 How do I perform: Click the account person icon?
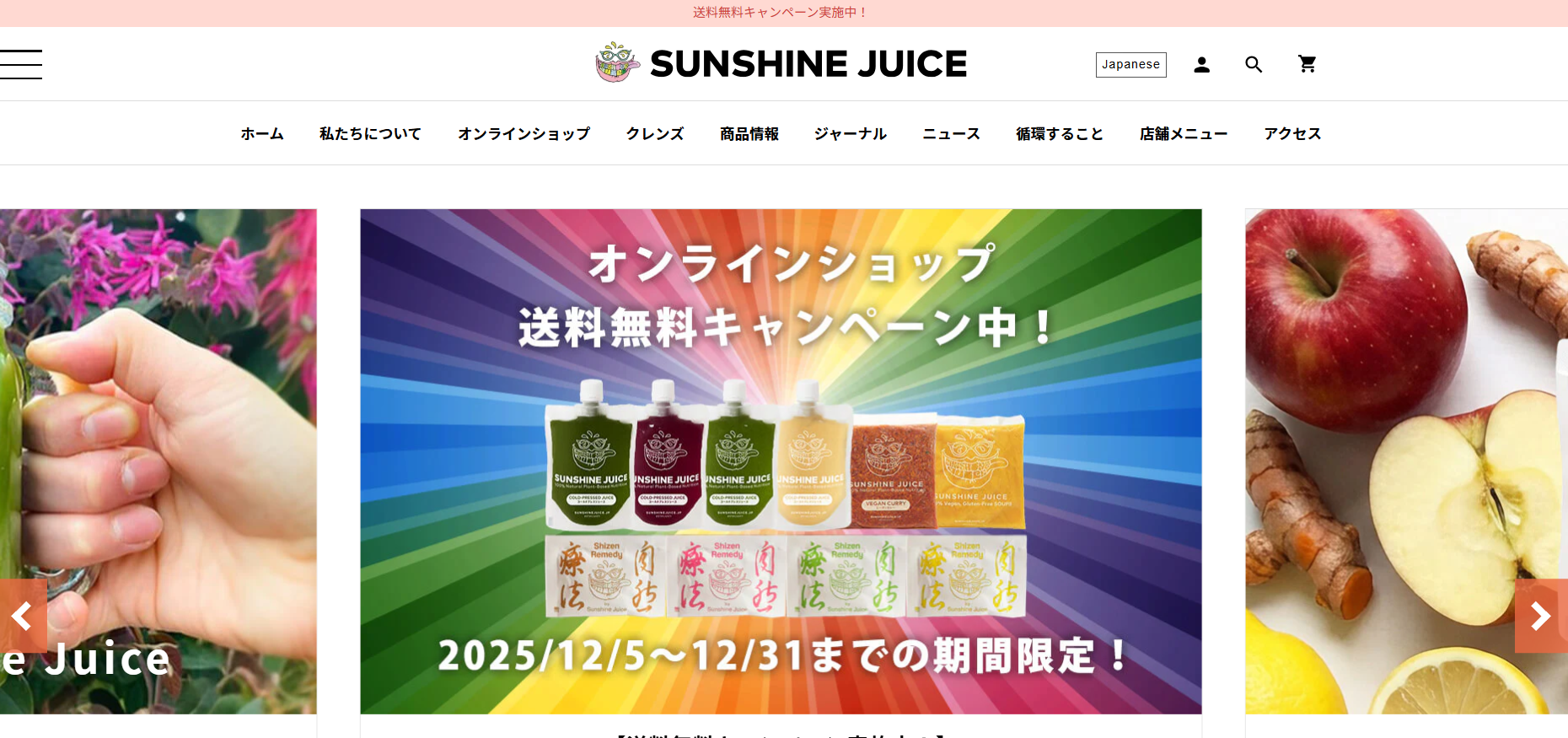[x=1201, y=65]
